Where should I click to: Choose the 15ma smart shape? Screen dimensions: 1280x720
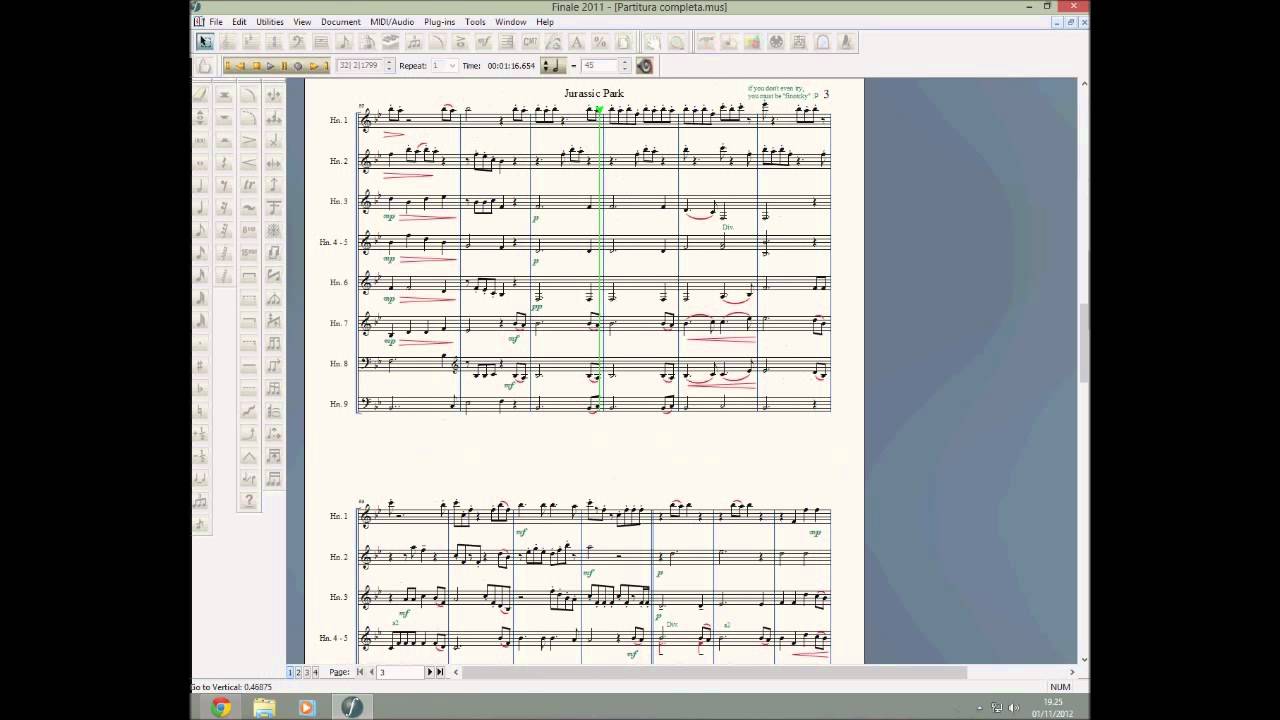249,253
